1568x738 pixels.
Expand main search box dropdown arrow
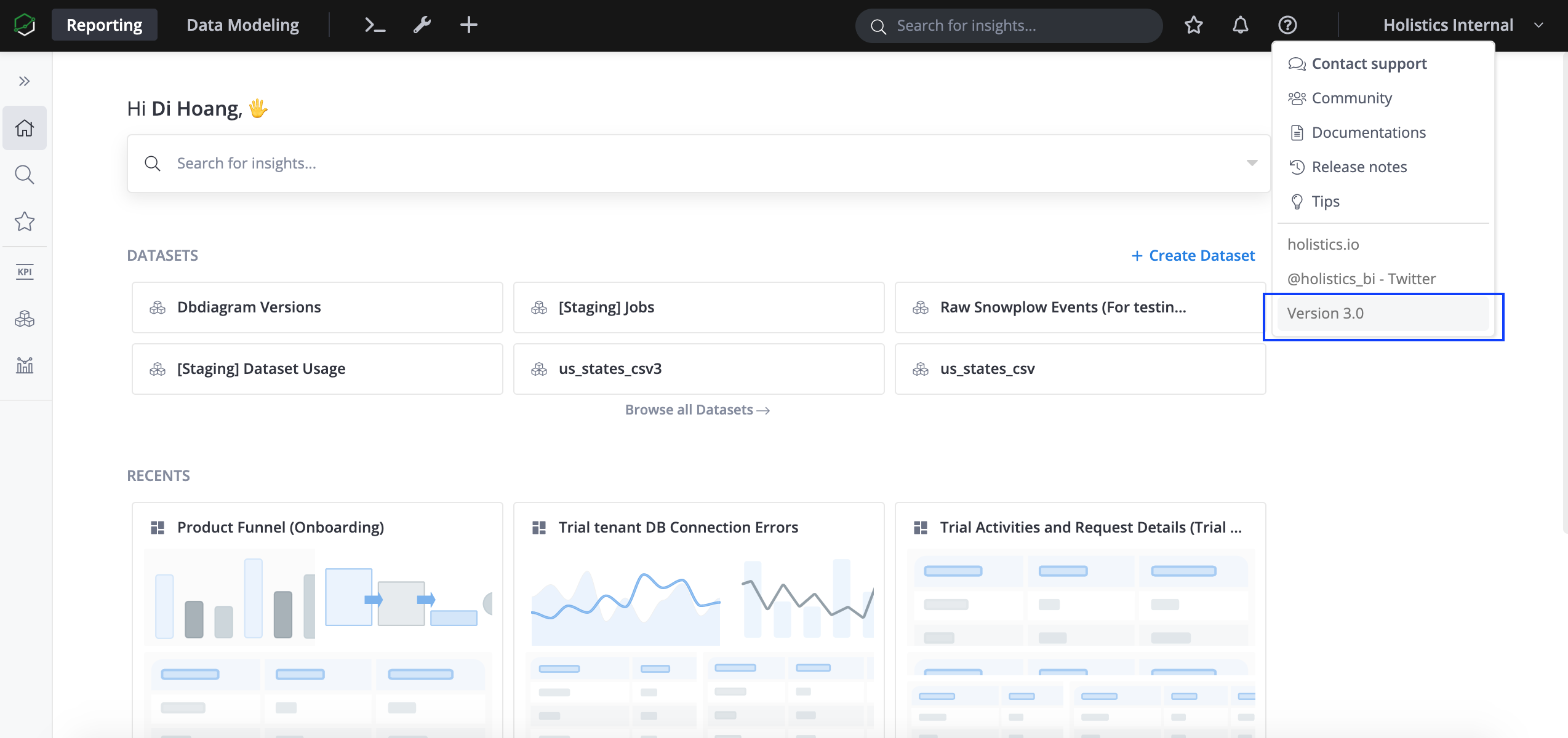pos(1252,163)
